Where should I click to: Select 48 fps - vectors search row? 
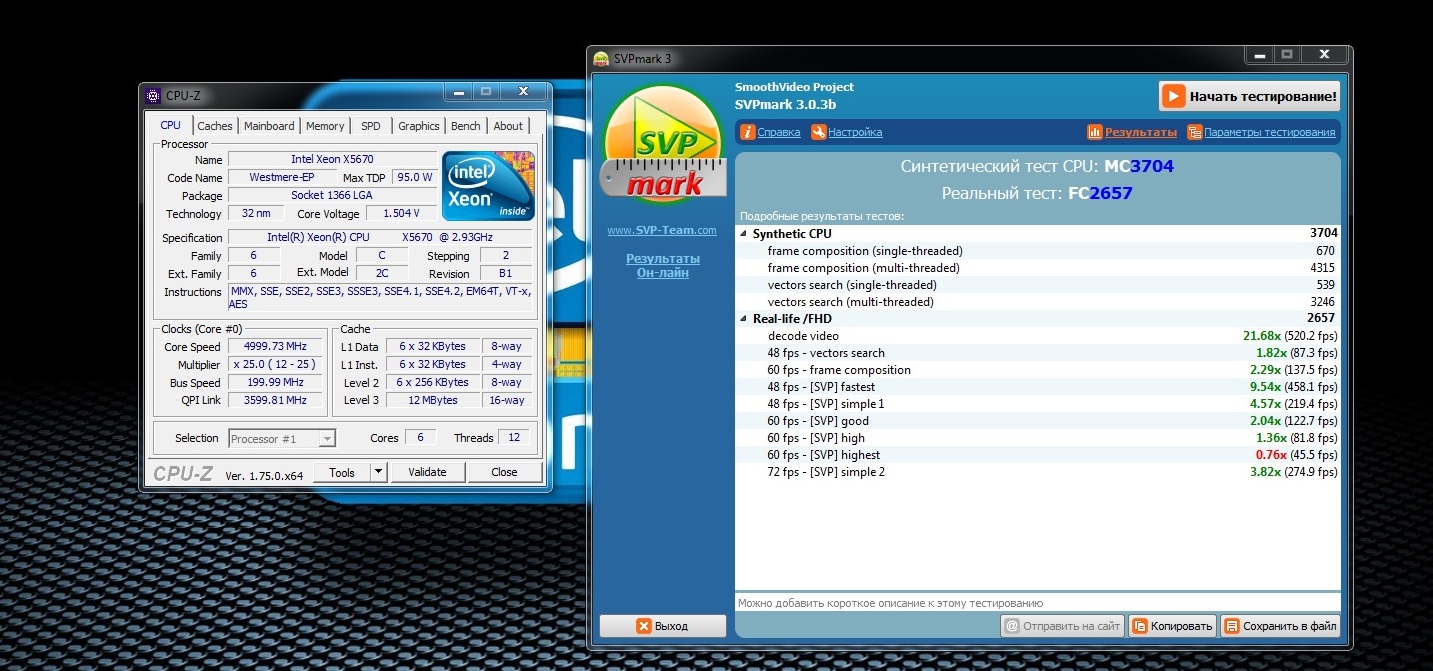(x=1038, y=353)
